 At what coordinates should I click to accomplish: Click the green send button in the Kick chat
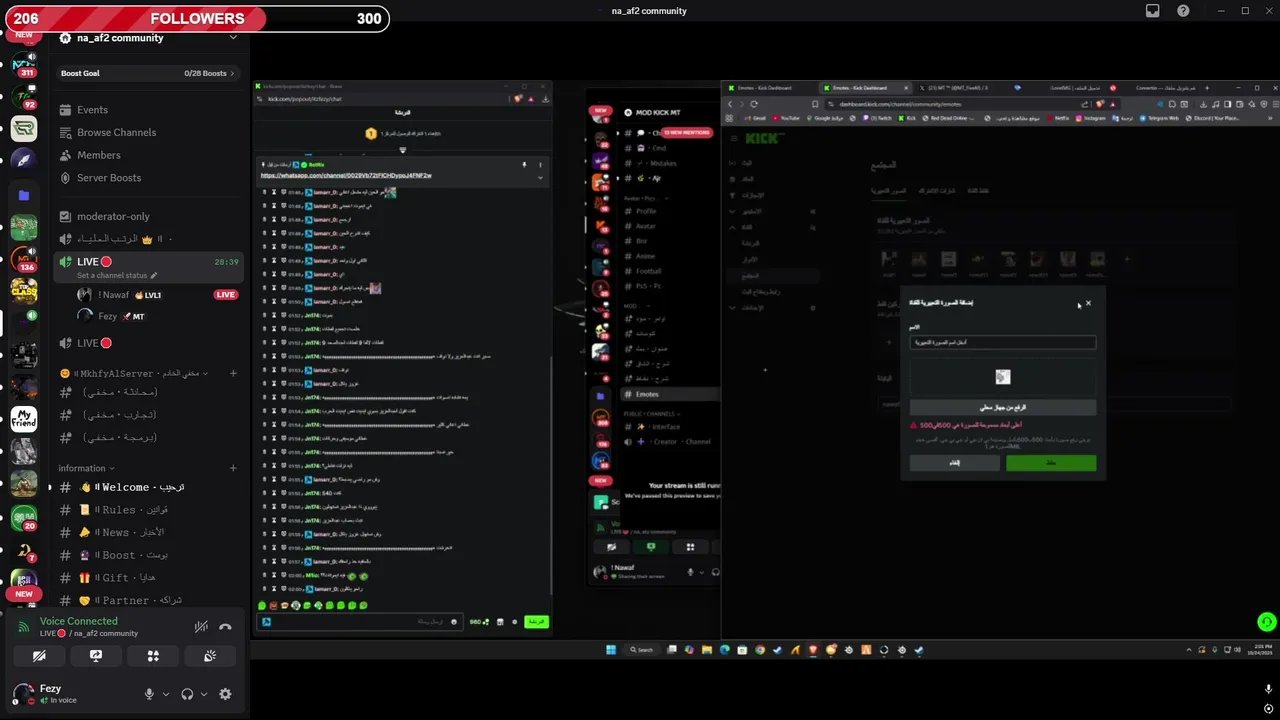537,622
